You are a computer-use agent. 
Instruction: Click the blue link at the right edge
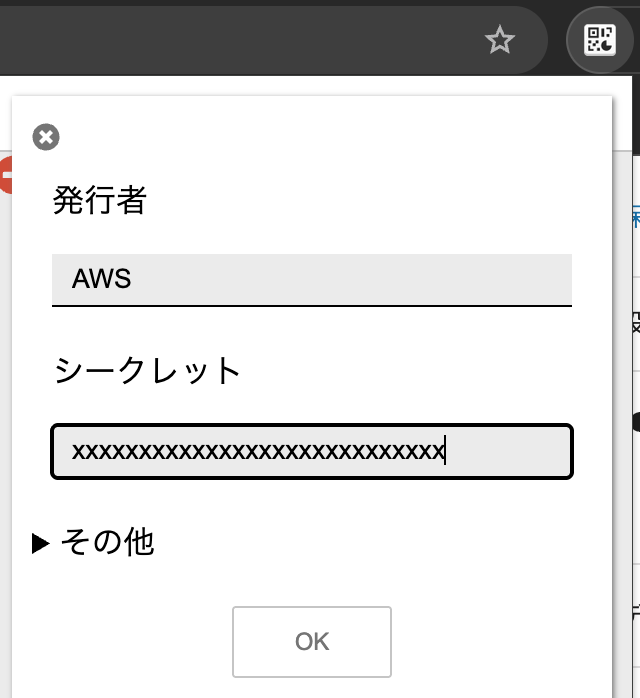(x=635, y=216)
